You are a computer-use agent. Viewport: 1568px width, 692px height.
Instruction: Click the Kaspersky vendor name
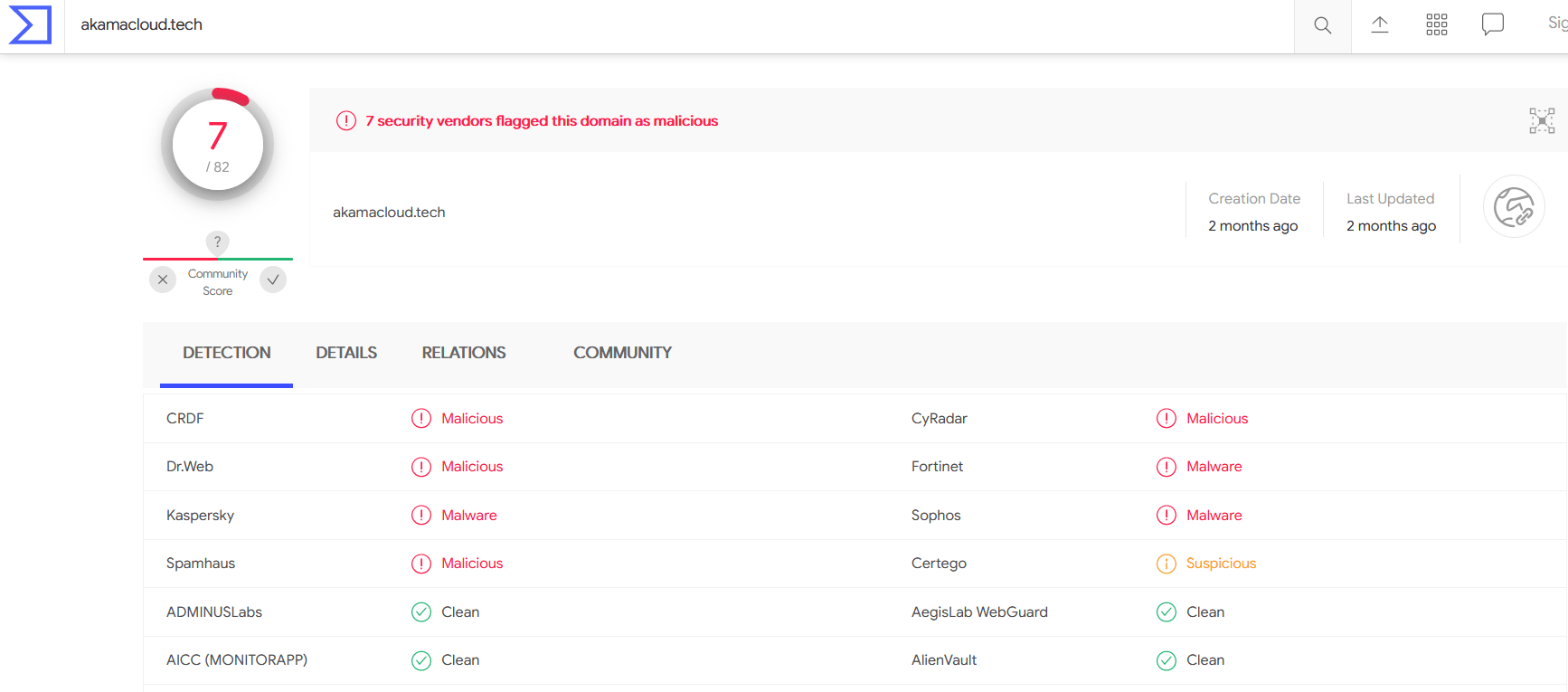click(200, 516)
